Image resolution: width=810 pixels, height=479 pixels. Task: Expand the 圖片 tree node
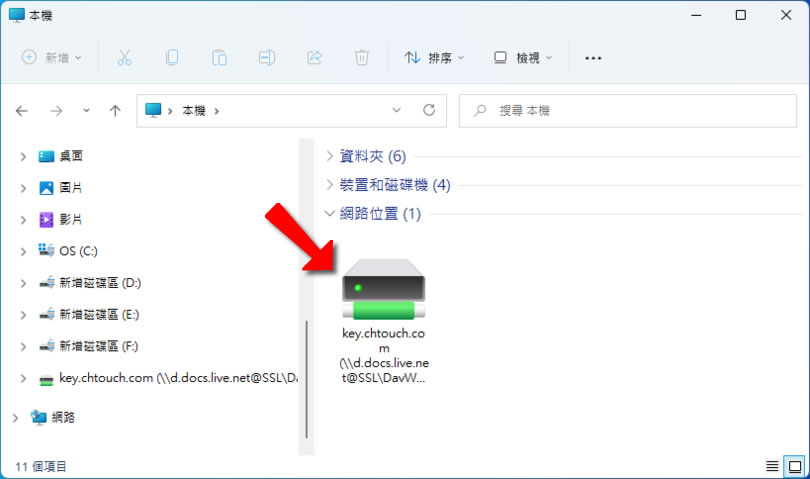point(23,188)
